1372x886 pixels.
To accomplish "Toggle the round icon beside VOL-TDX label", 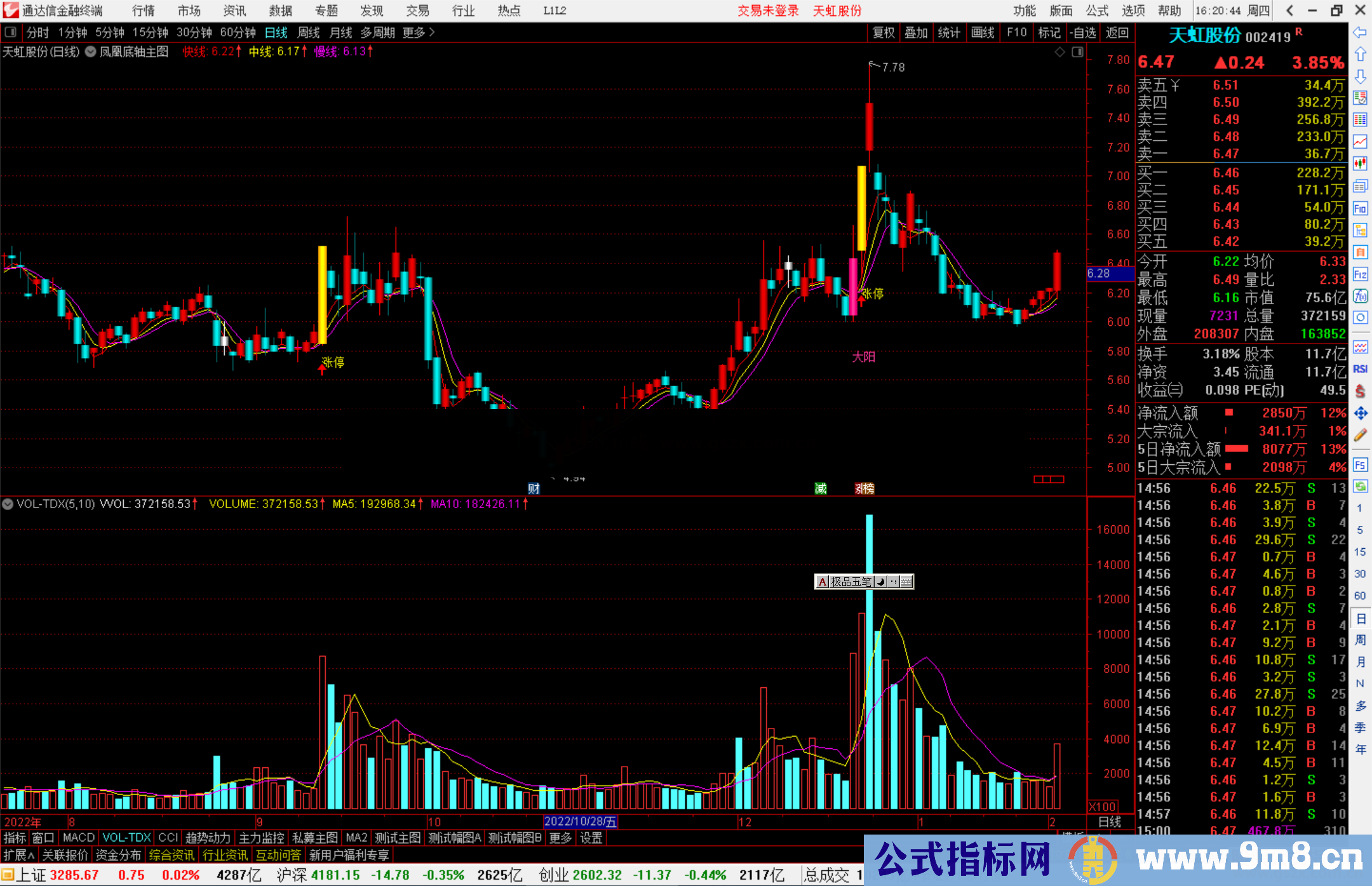I will [8, 504].
